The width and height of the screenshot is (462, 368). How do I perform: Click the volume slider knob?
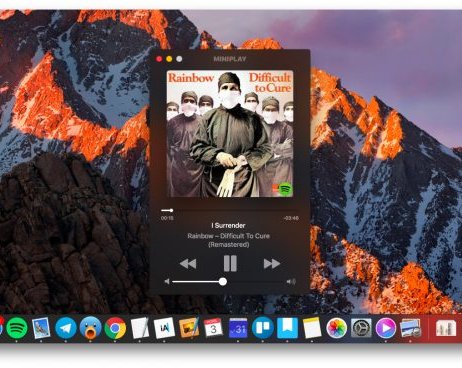tap(223, 282)
